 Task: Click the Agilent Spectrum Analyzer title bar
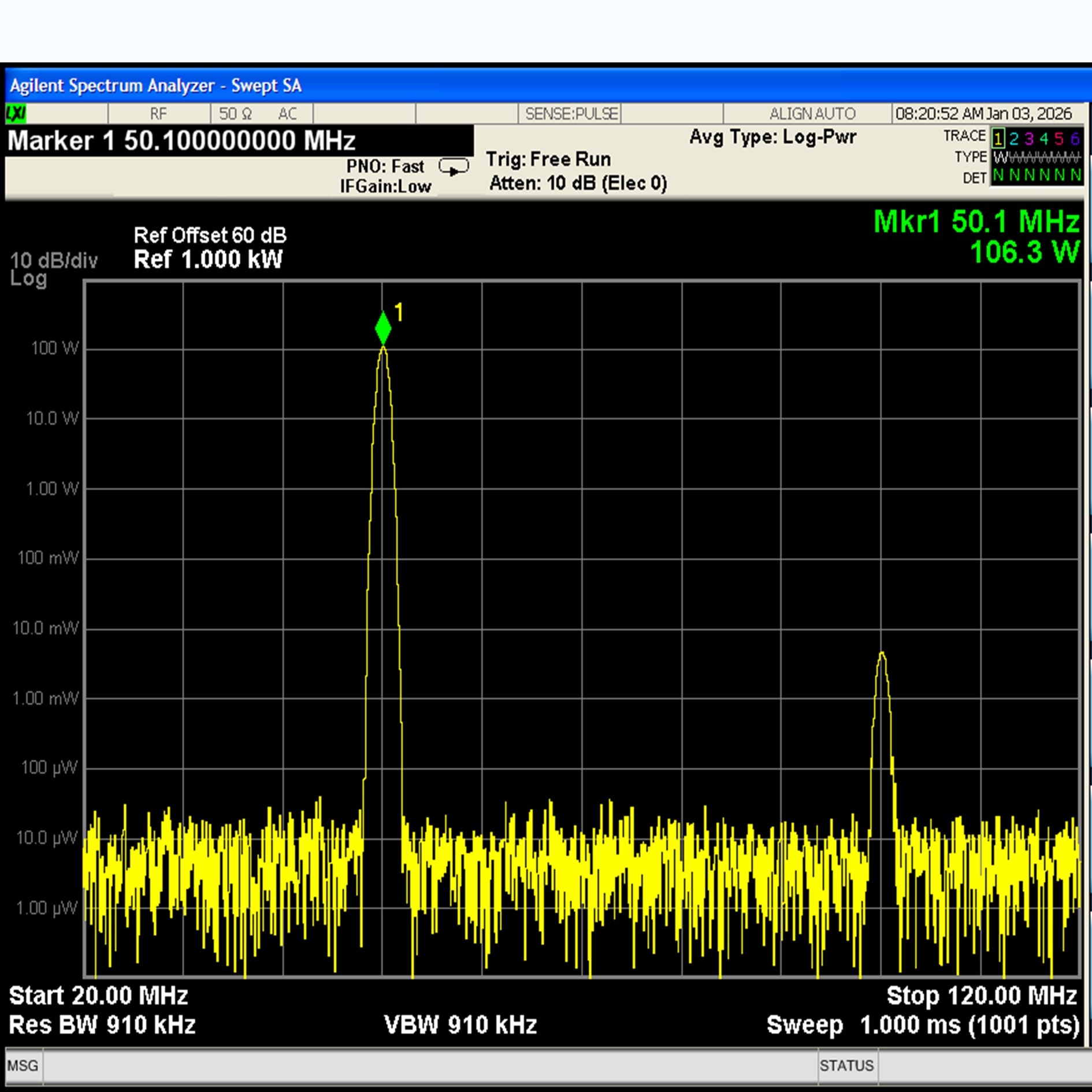coord(548,86)
